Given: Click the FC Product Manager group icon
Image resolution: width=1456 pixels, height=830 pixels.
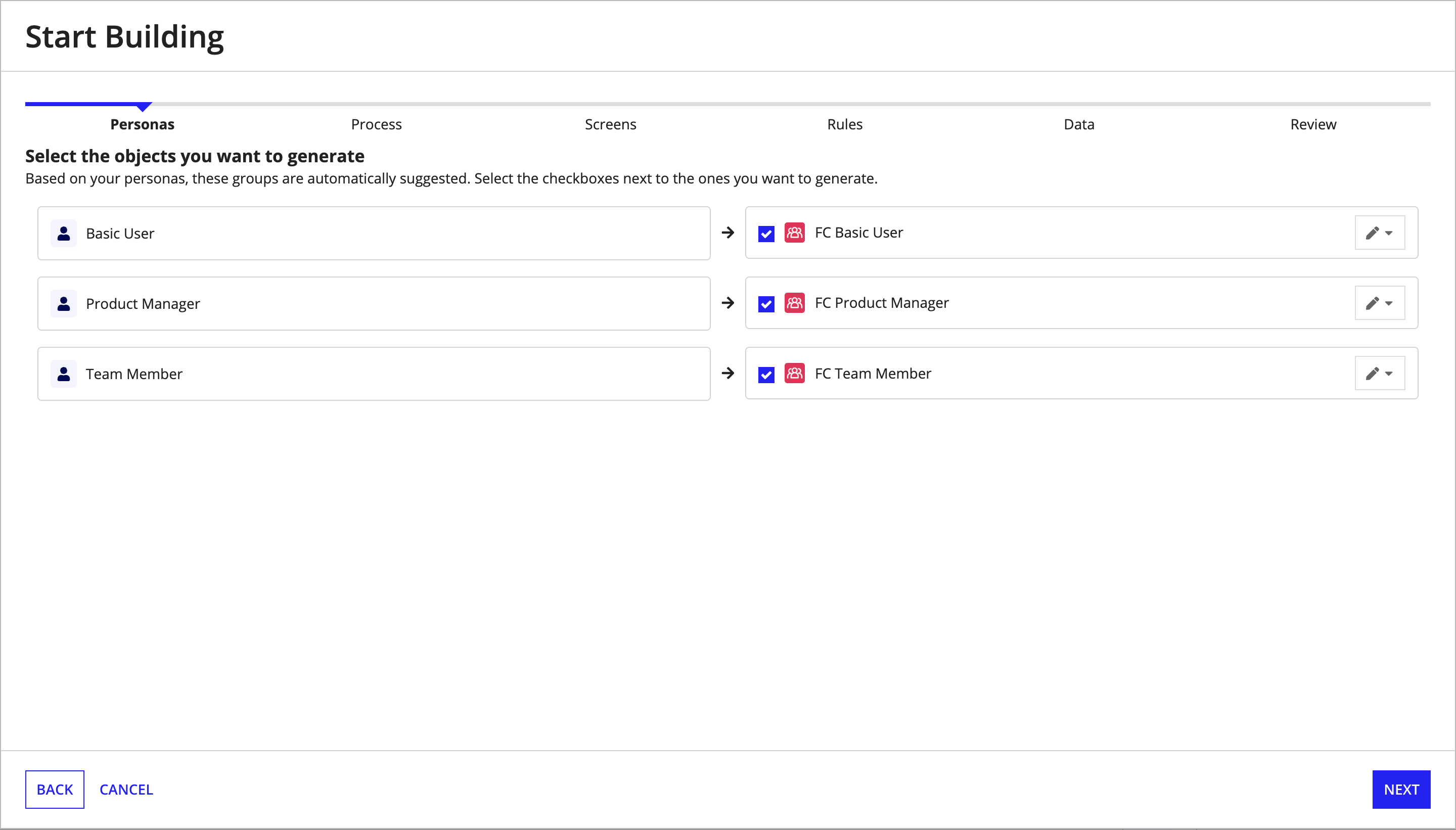Looking at the screenshot, I should coord(794,303).
